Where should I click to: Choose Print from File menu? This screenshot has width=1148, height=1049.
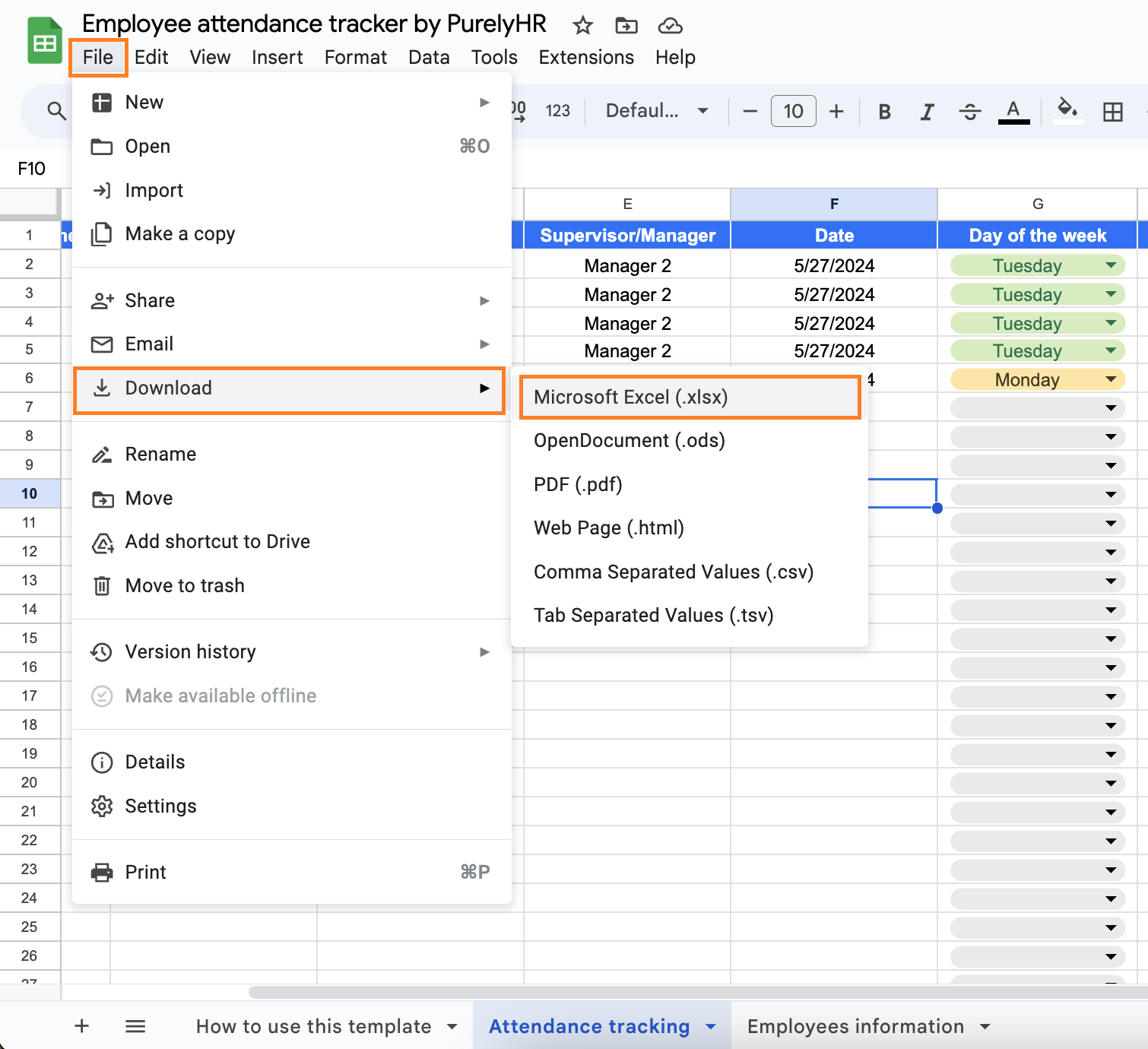292,873
